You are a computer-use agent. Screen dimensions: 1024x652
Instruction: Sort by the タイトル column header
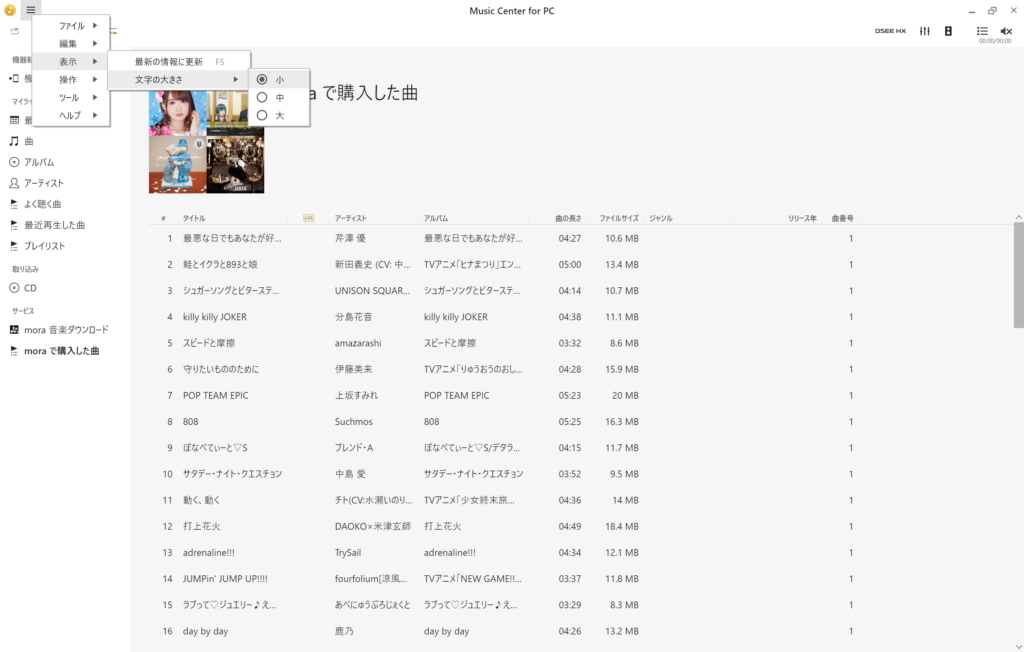click(x=194, y=218)
